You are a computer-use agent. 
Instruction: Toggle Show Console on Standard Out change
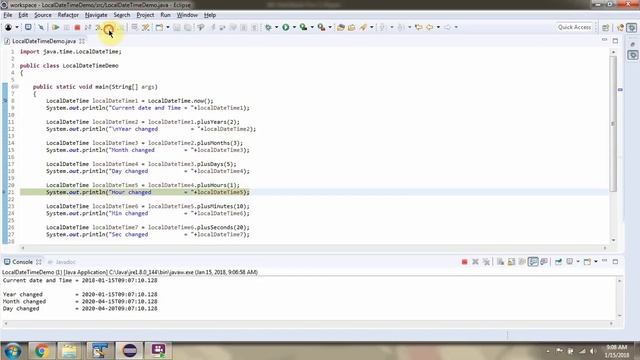click(x=533, y=262)
